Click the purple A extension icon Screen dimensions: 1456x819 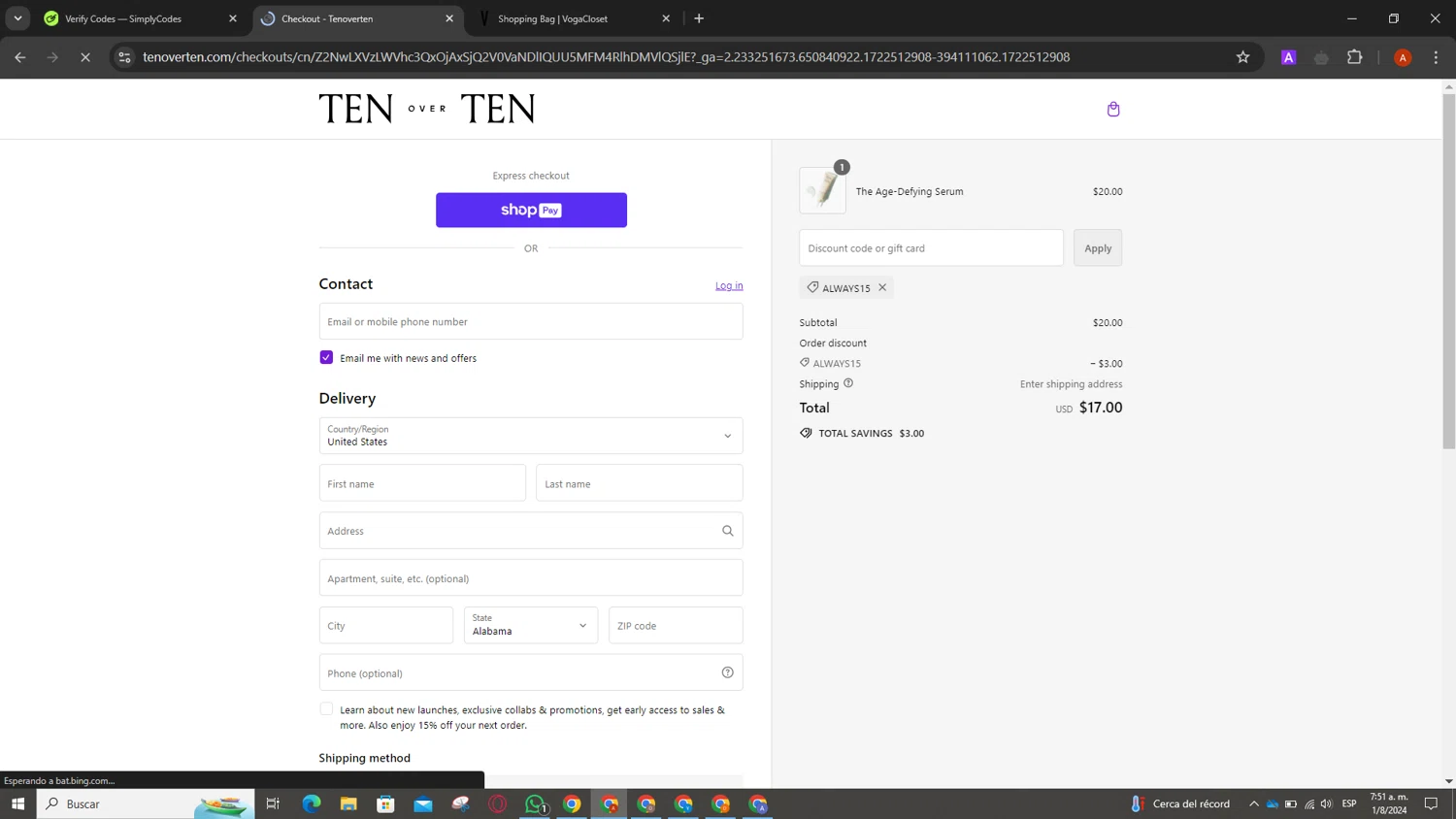click(x=1288, y=57)
